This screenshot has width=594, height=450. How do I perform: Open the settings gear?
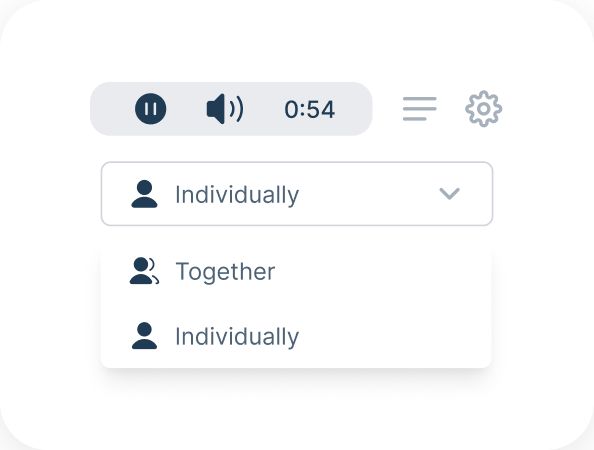[483, 109]
